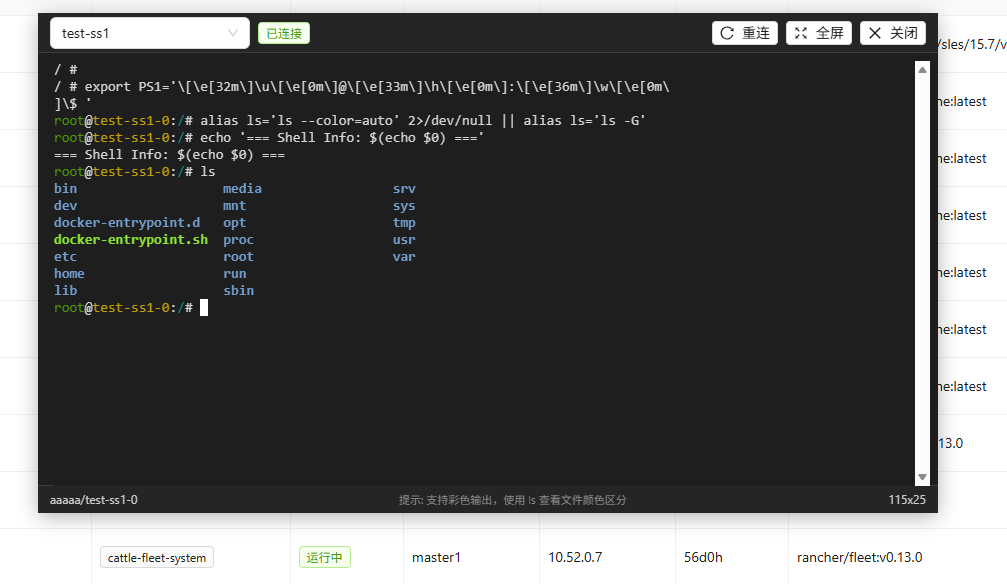The width and height of the screenshot is (1007, 584).
Task: Click the 56d0h age cell
Action: pyautogui.click(x=704, y=557)
